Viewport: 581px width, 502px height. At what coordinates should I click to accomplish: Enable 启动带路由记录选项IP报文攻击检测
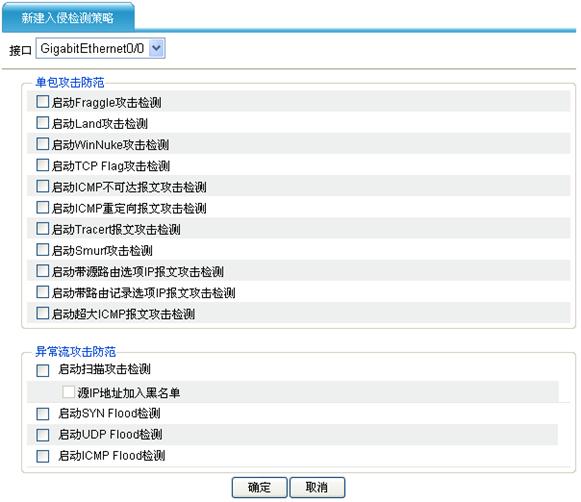[43, 292]
